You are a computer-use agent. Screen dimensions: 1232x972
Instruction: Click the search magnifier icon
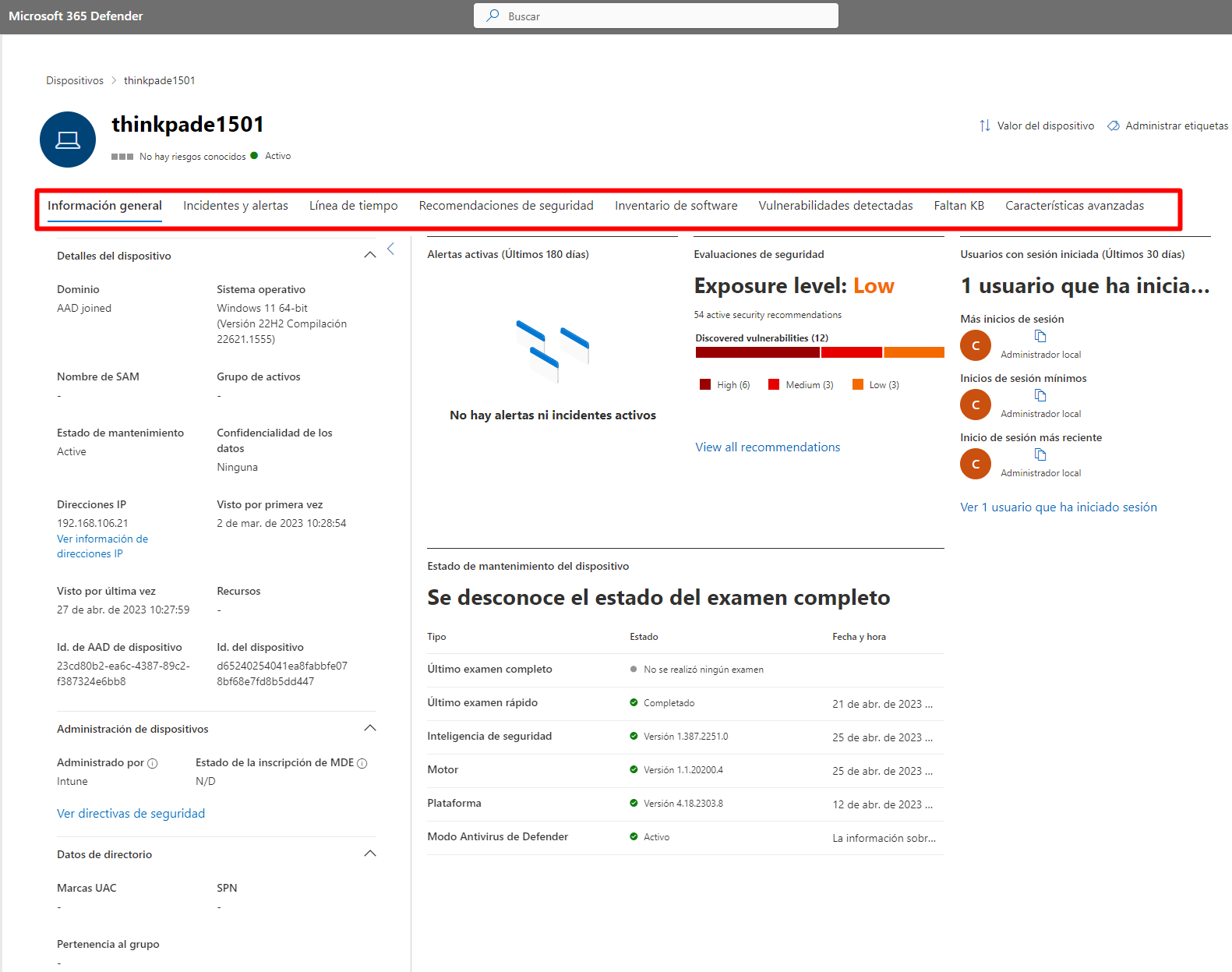click(492, 16)
